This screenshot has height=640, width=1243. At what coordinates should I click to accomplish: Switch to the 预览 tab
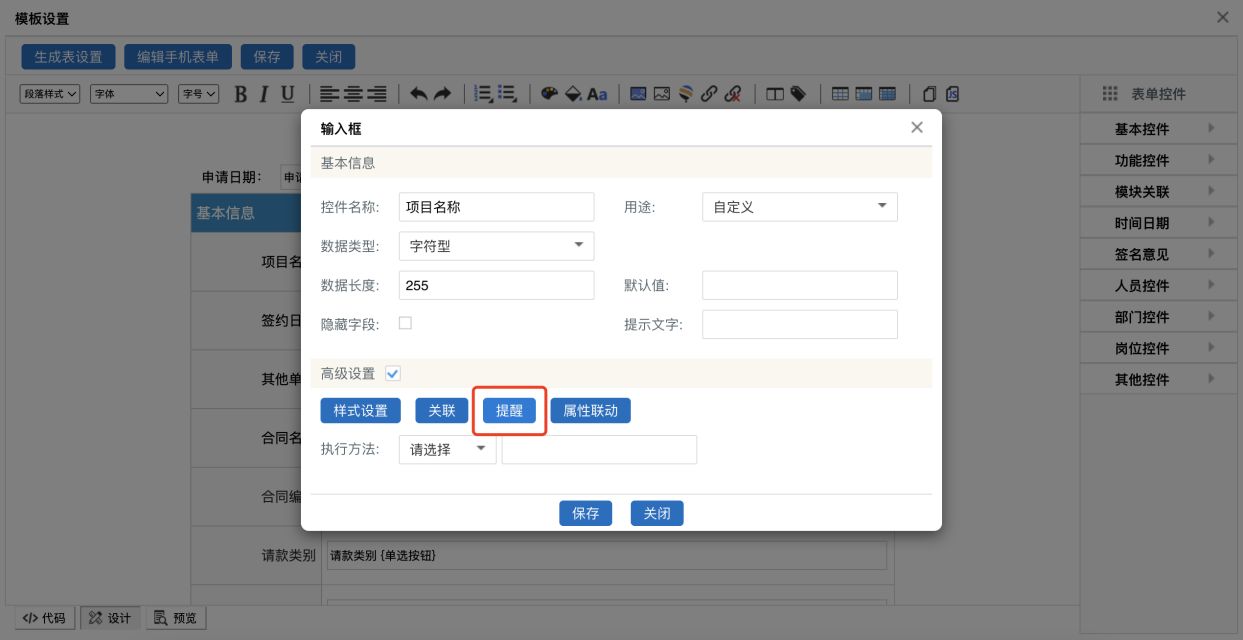pyautogui.click(x=176, y=618)
